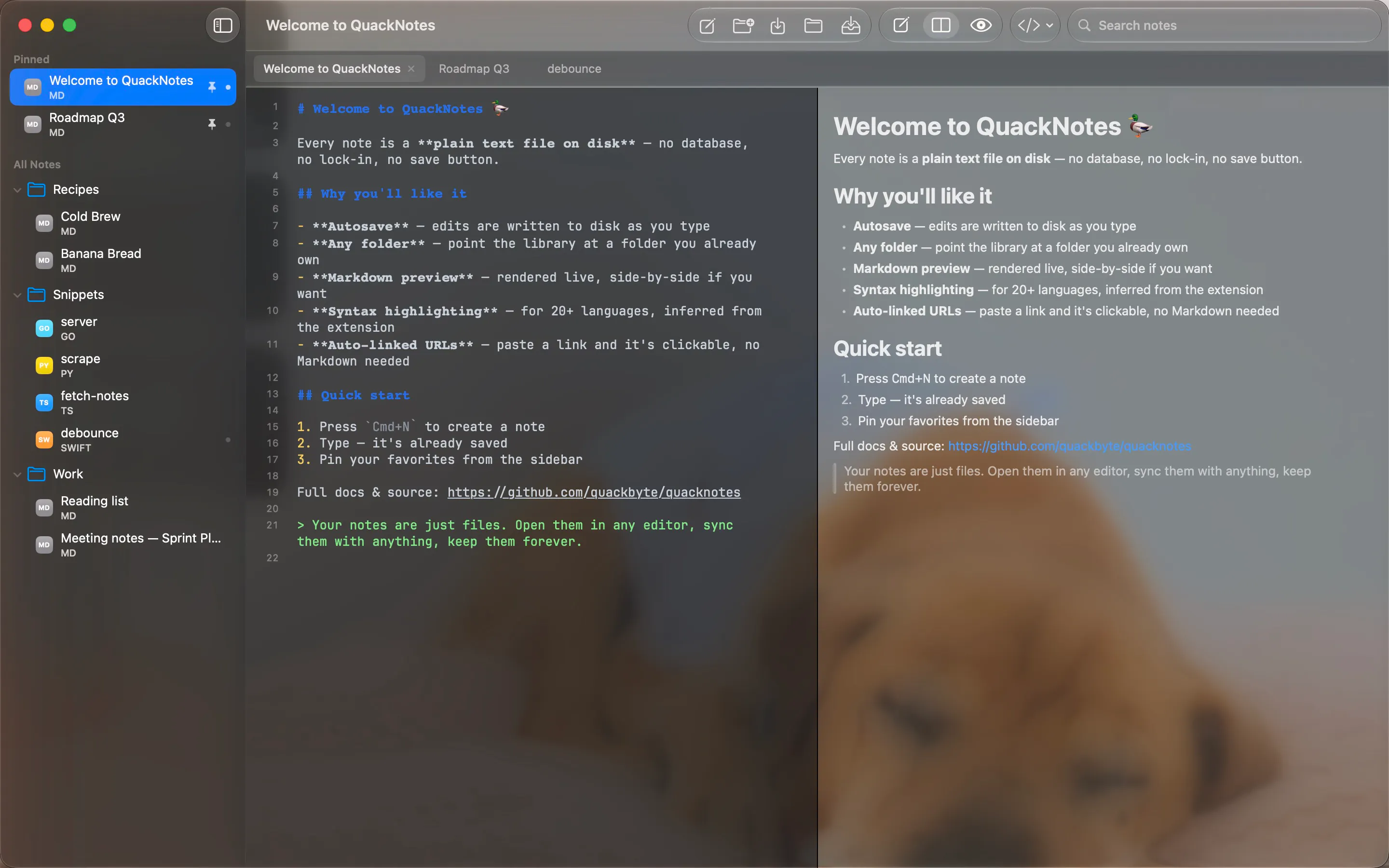Viewport: 1389px width, 868px height.
Task: Click line number 22 in editor gutter
Action: [x=272, y=558]
